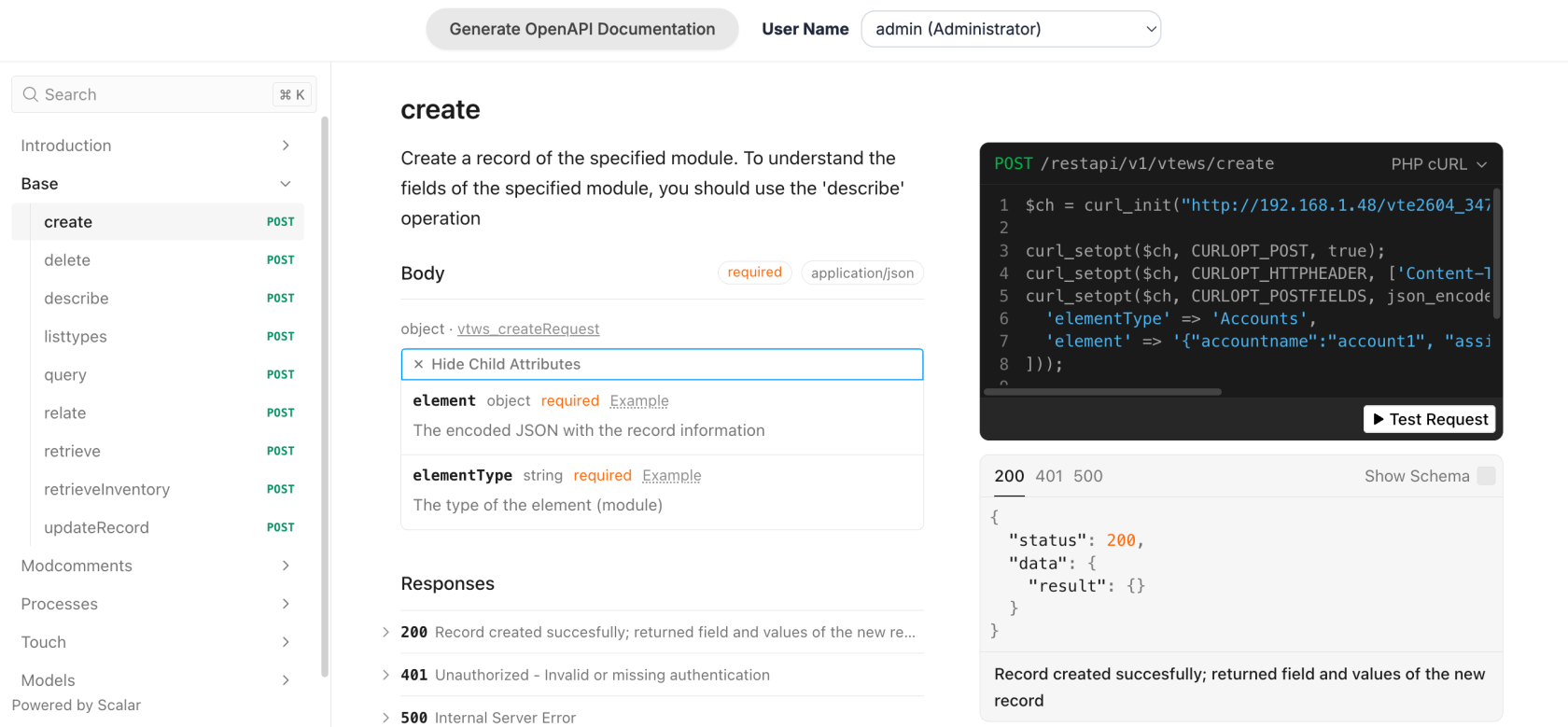The width and height of the screenshot is (1568, 727).
Task: Click Example link for elementType attribute
Action: tap(672, 475)
